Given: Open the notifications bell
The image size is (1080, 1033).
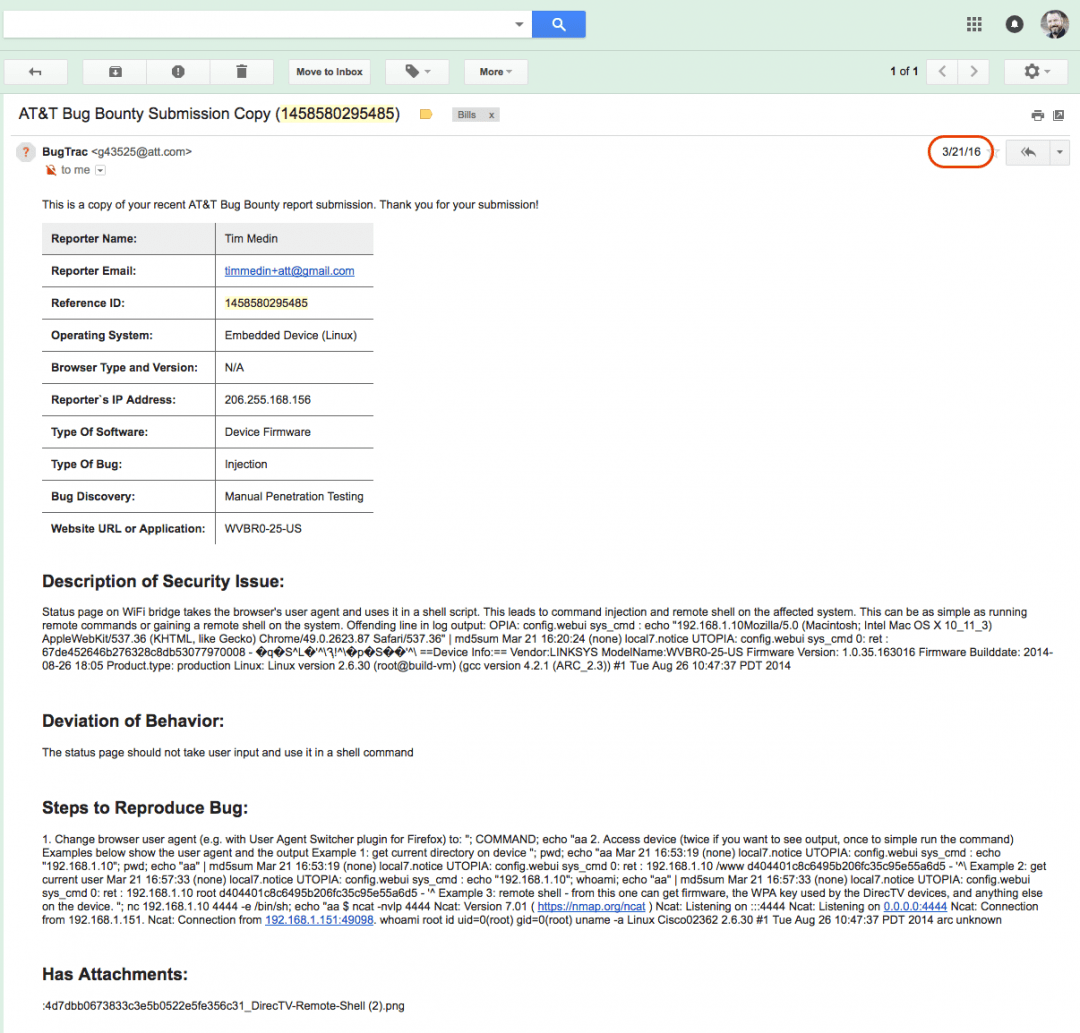Looking at the screenshot, I should [x=1014, y=25].
